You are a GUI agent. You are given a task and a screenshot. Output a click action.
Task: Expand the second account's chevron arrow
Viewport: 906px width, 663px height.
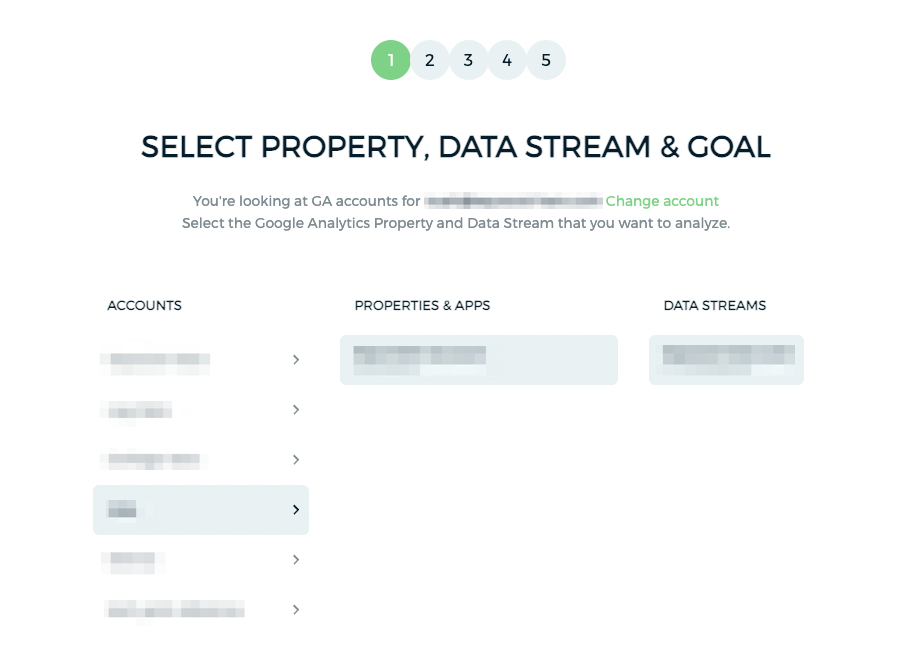coord(296,410)
